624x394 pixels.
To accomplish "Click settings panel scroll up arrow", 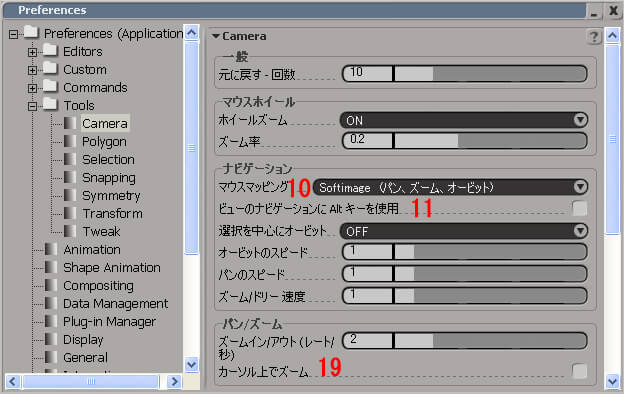I will pyautogui.click(x=612, y=36).
